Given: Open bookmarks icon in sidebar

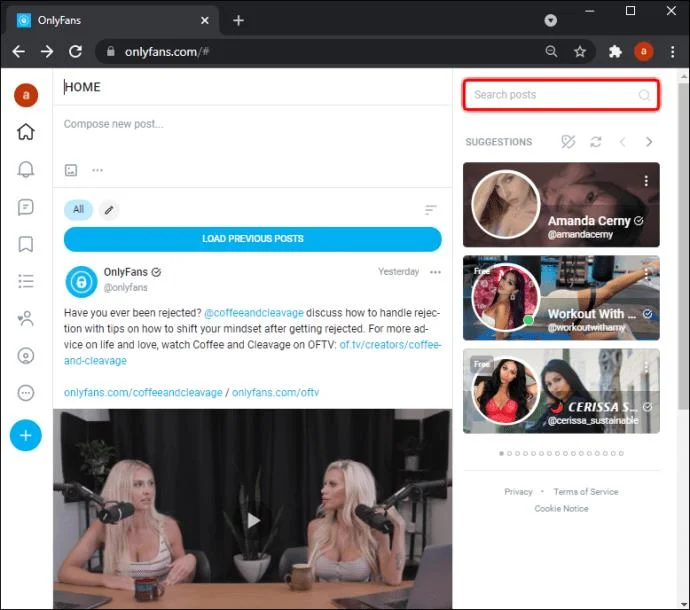Looking at the screenshot, I should click(x=26, y=244).
